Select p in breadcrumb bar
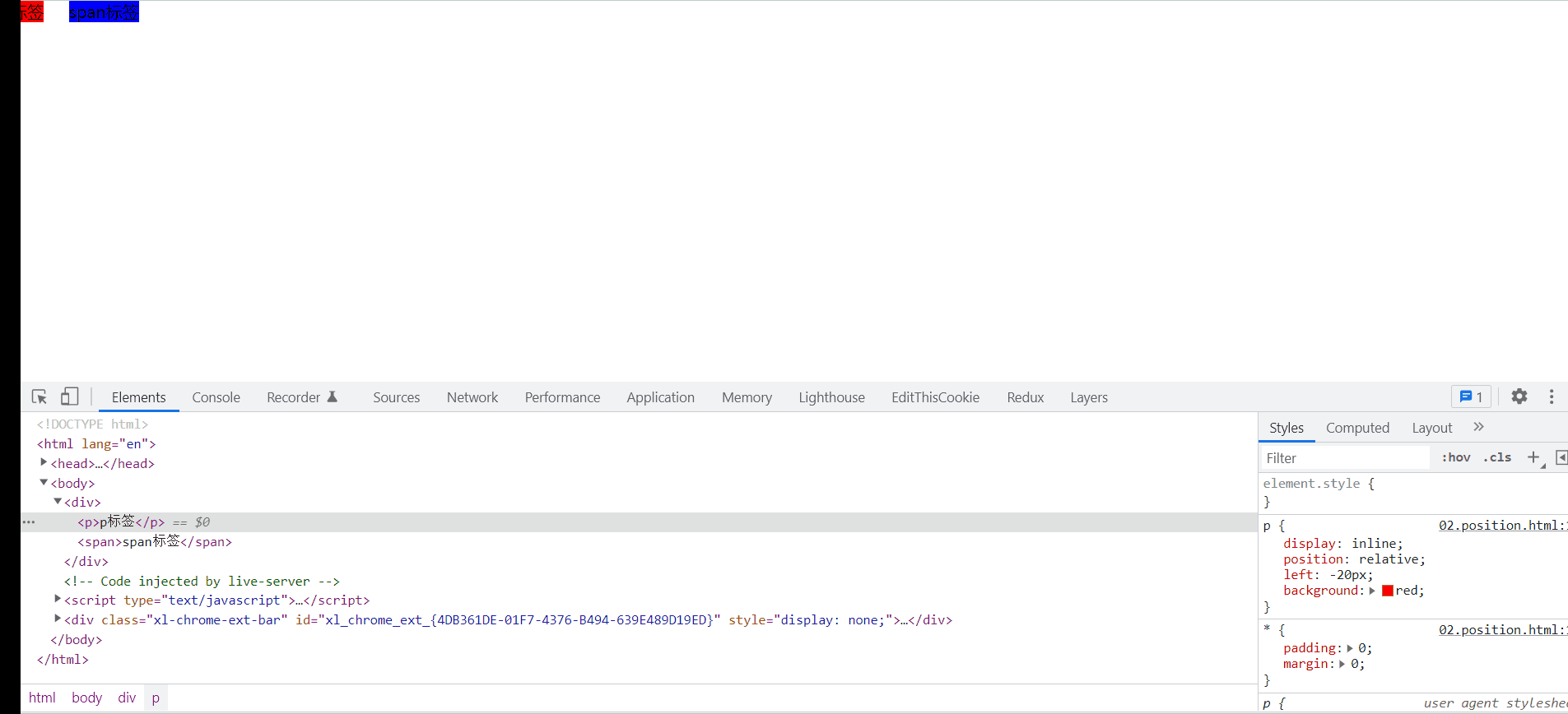The image size is (1568, 714). [x=156, y=698]
